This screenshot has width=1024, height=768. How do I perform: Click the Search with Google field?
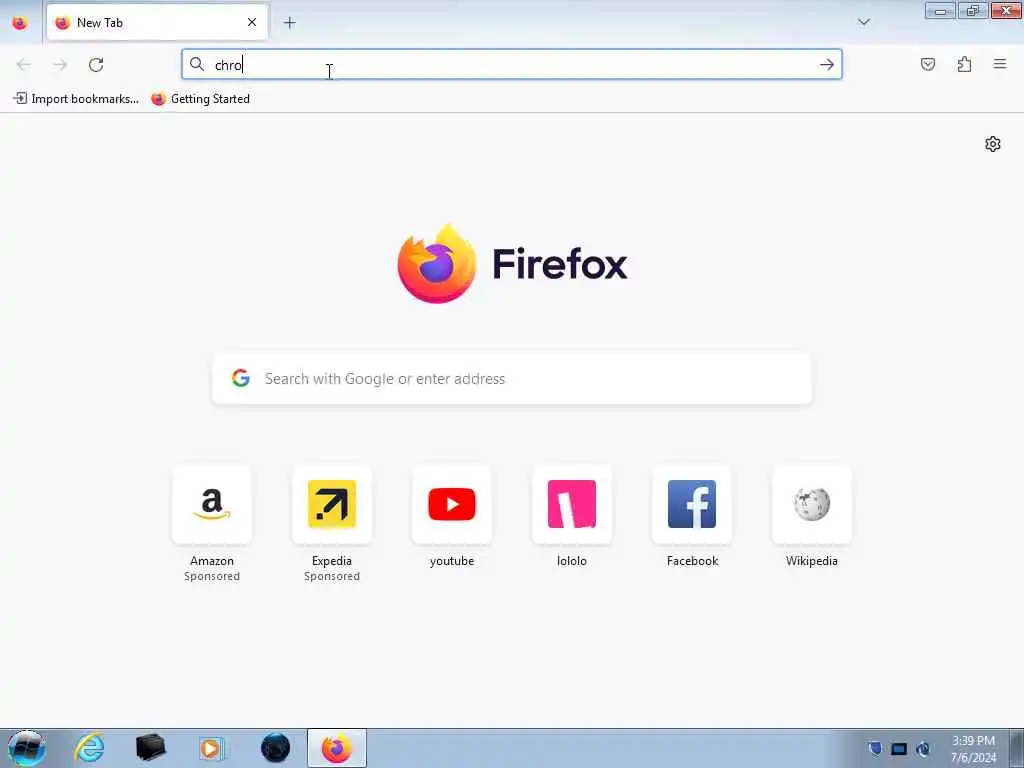(512, 379)
